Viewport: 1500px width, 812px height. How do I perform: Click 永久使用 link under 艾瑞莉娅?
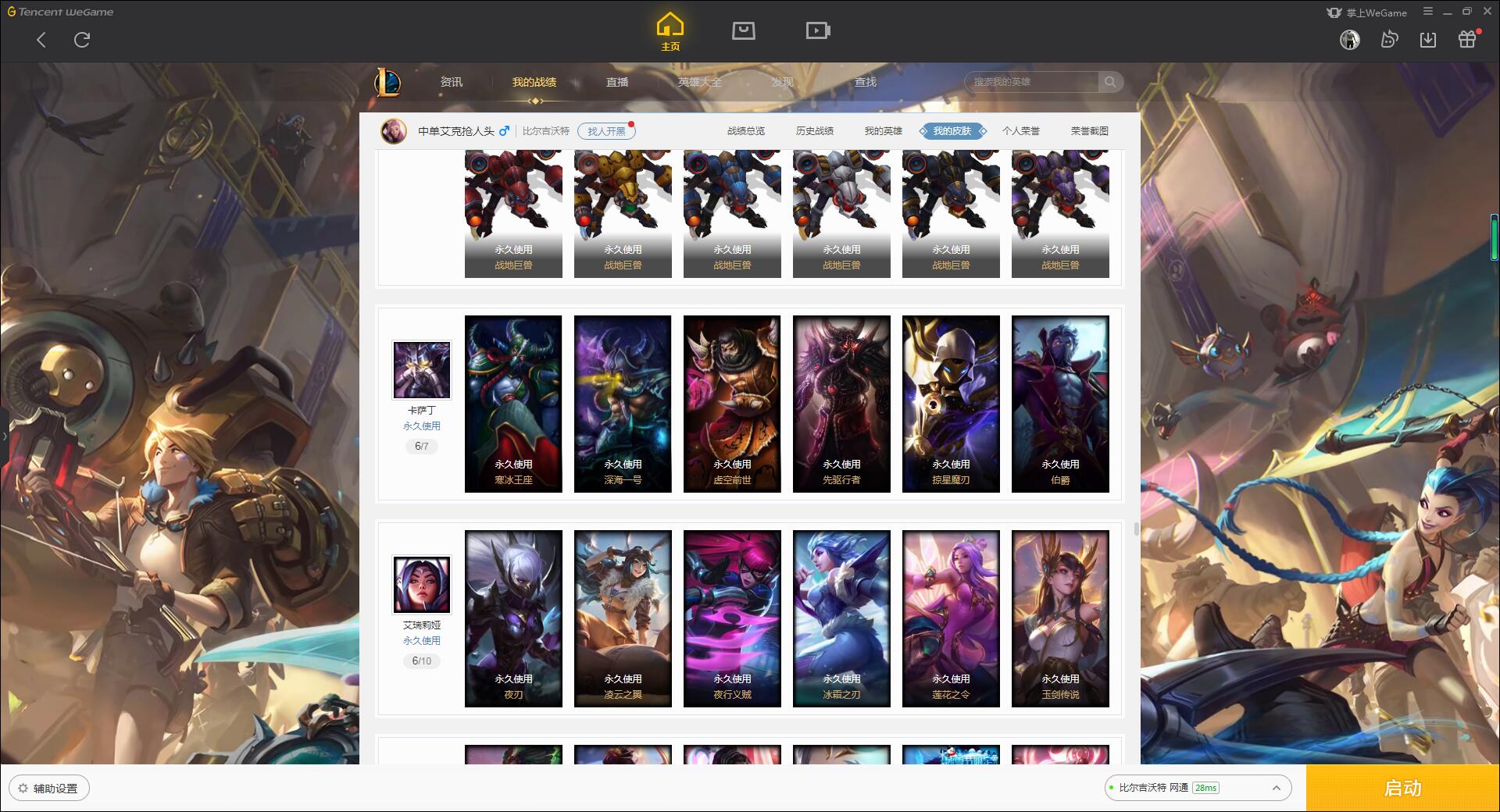[422, 641]
